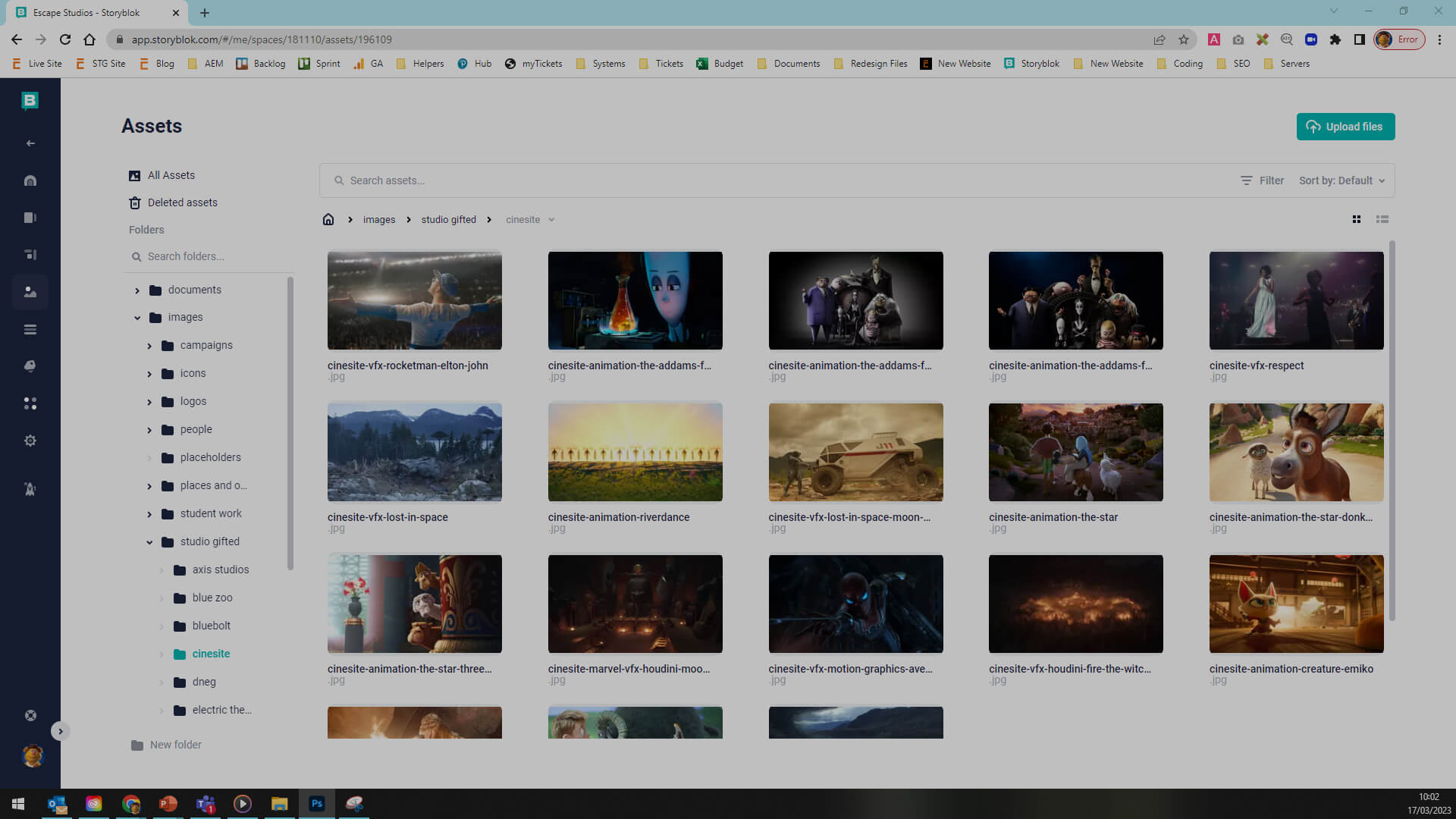Viewport: 1456px width, 819px height.
Task: Open cinesite-animation-riverdance thumbnail
Action: [x=635, y=452]
